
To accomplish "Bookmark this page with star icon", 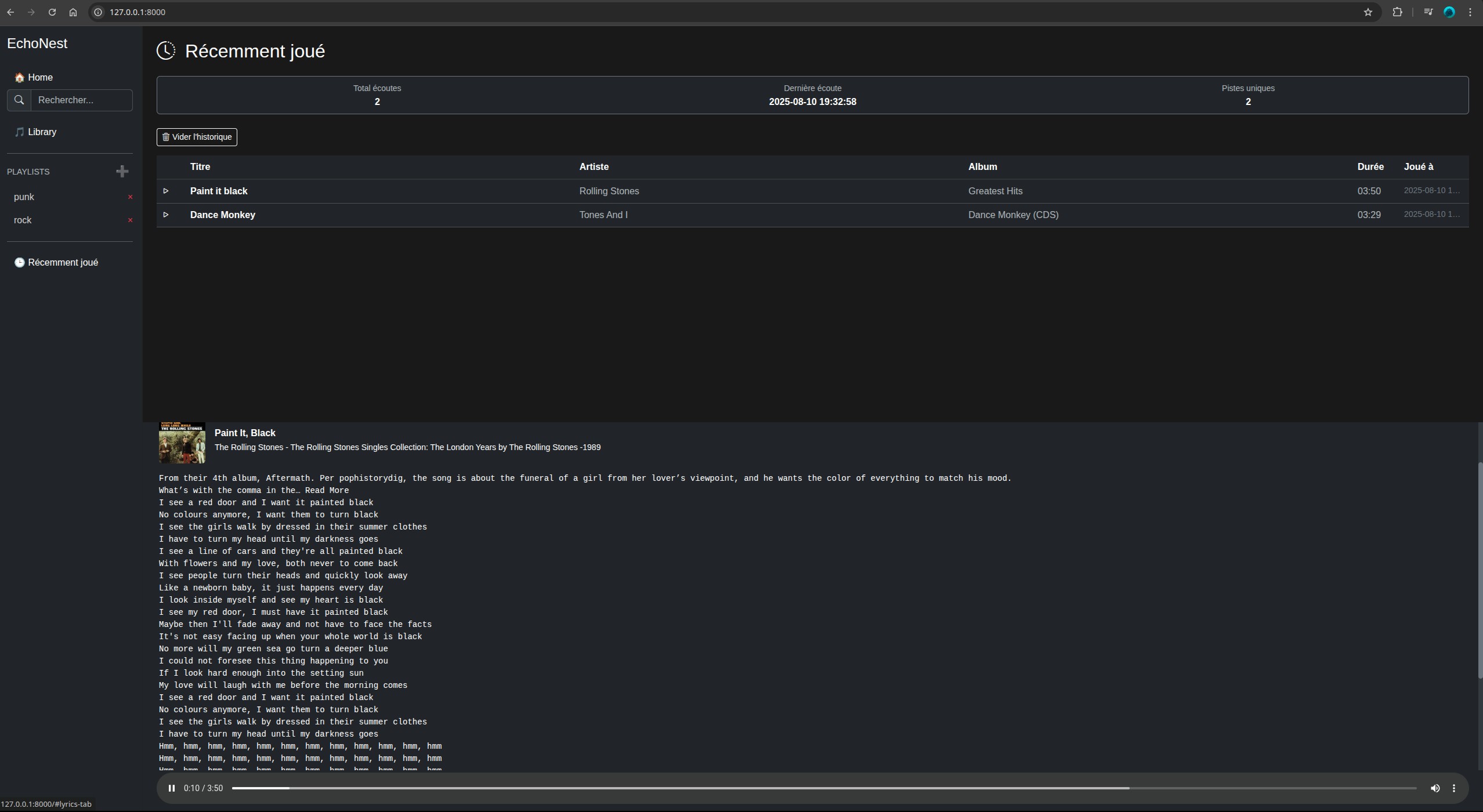I will [x=1368, y=12].
